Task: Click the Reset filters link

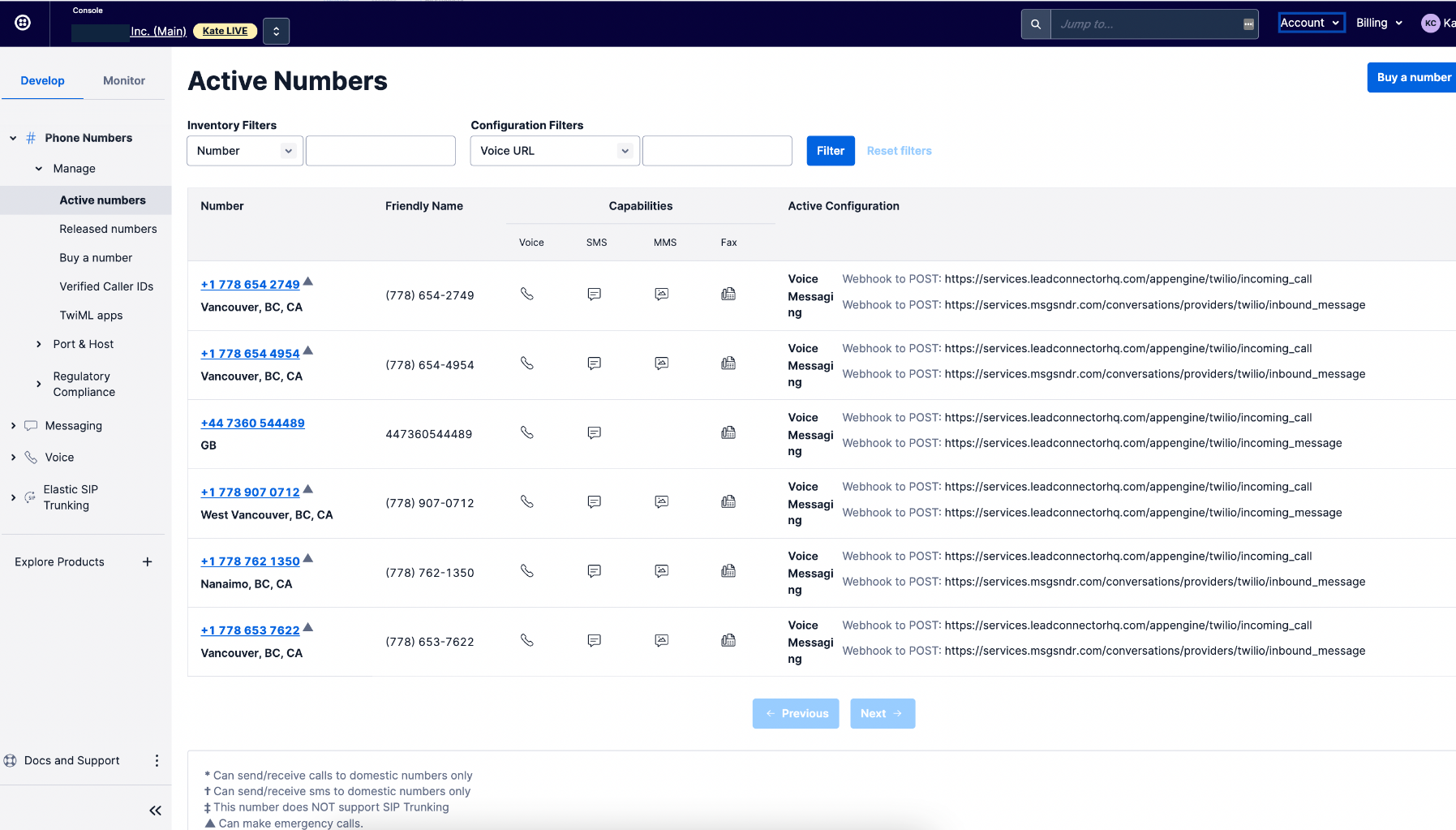Action: coord(899,151)
